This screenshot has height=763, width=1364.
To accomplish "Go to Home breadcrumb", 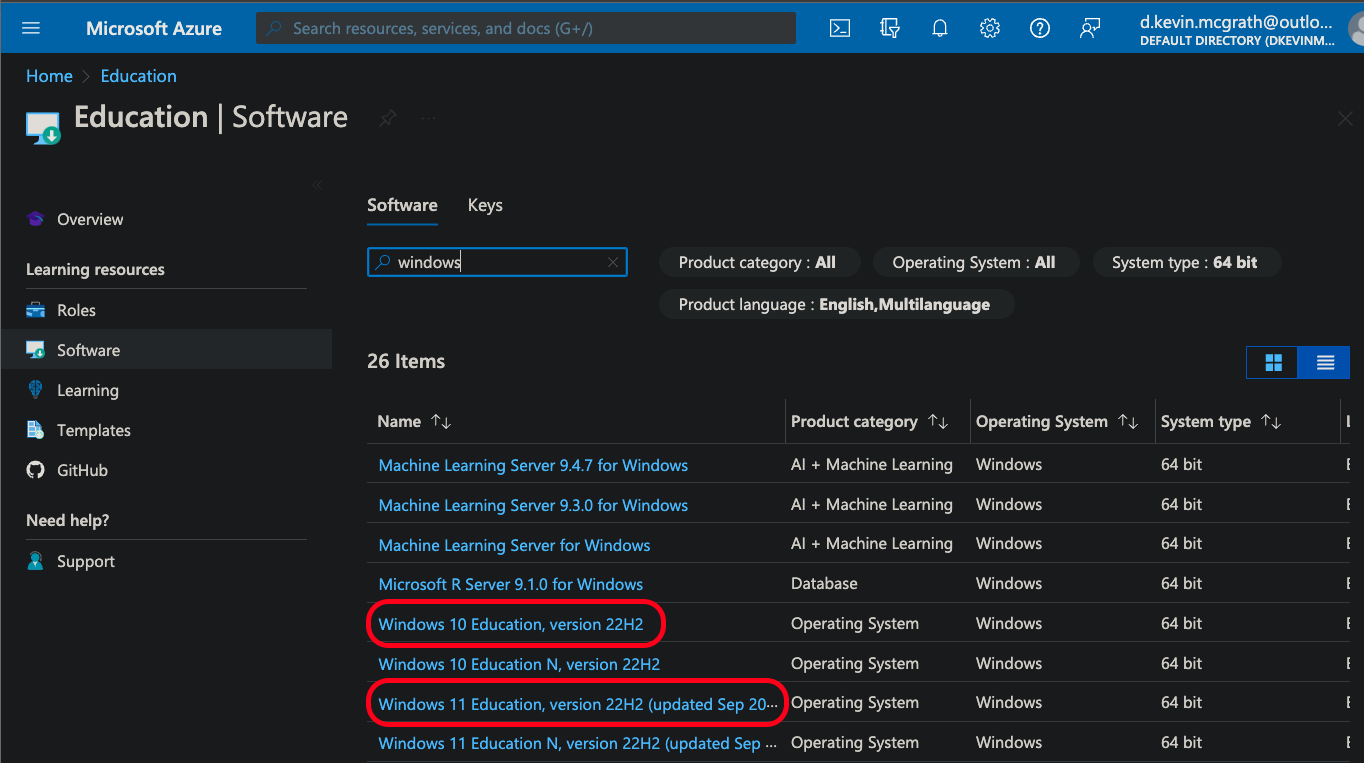I will tap(49, 76).
